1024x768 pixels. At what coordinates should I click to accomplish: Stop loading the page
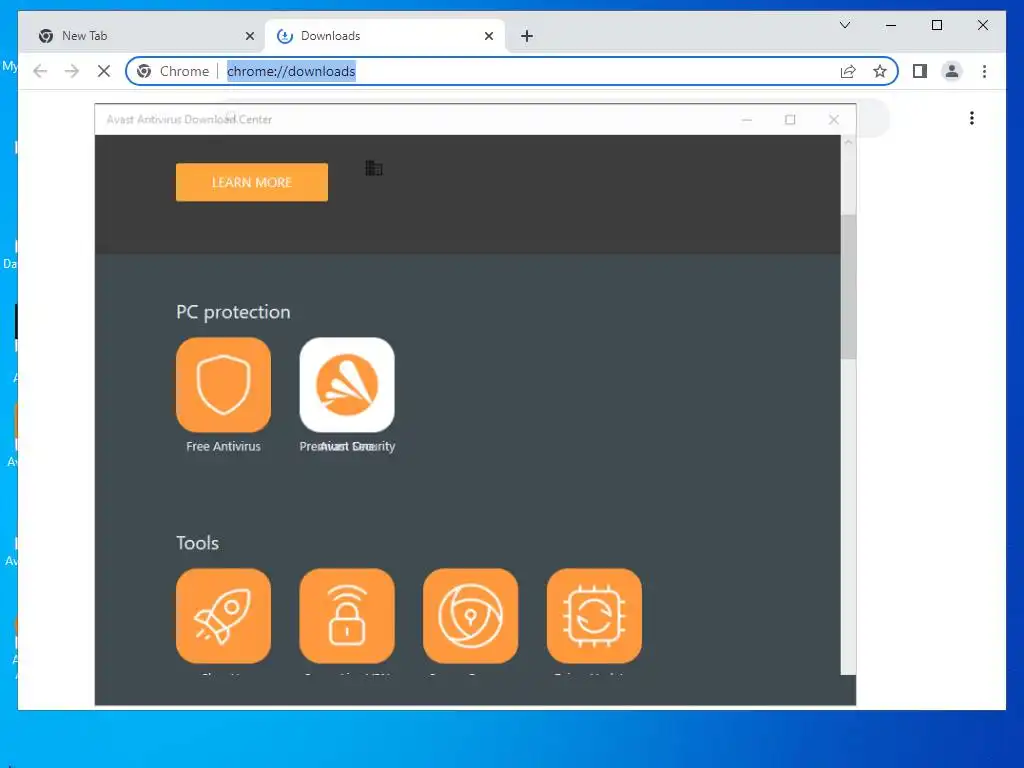[x=104, y=71]
